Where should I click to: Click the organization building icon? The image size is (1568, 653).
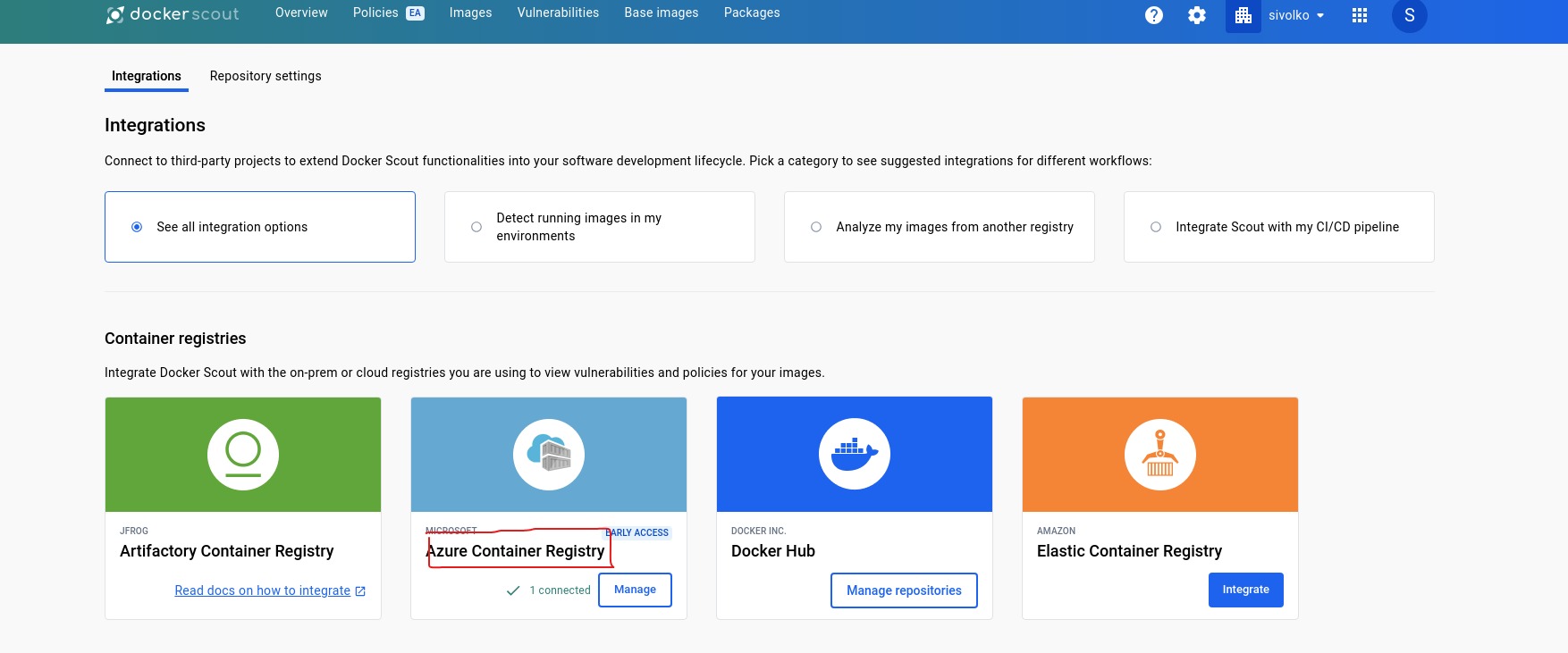(x=1243, y=15)
